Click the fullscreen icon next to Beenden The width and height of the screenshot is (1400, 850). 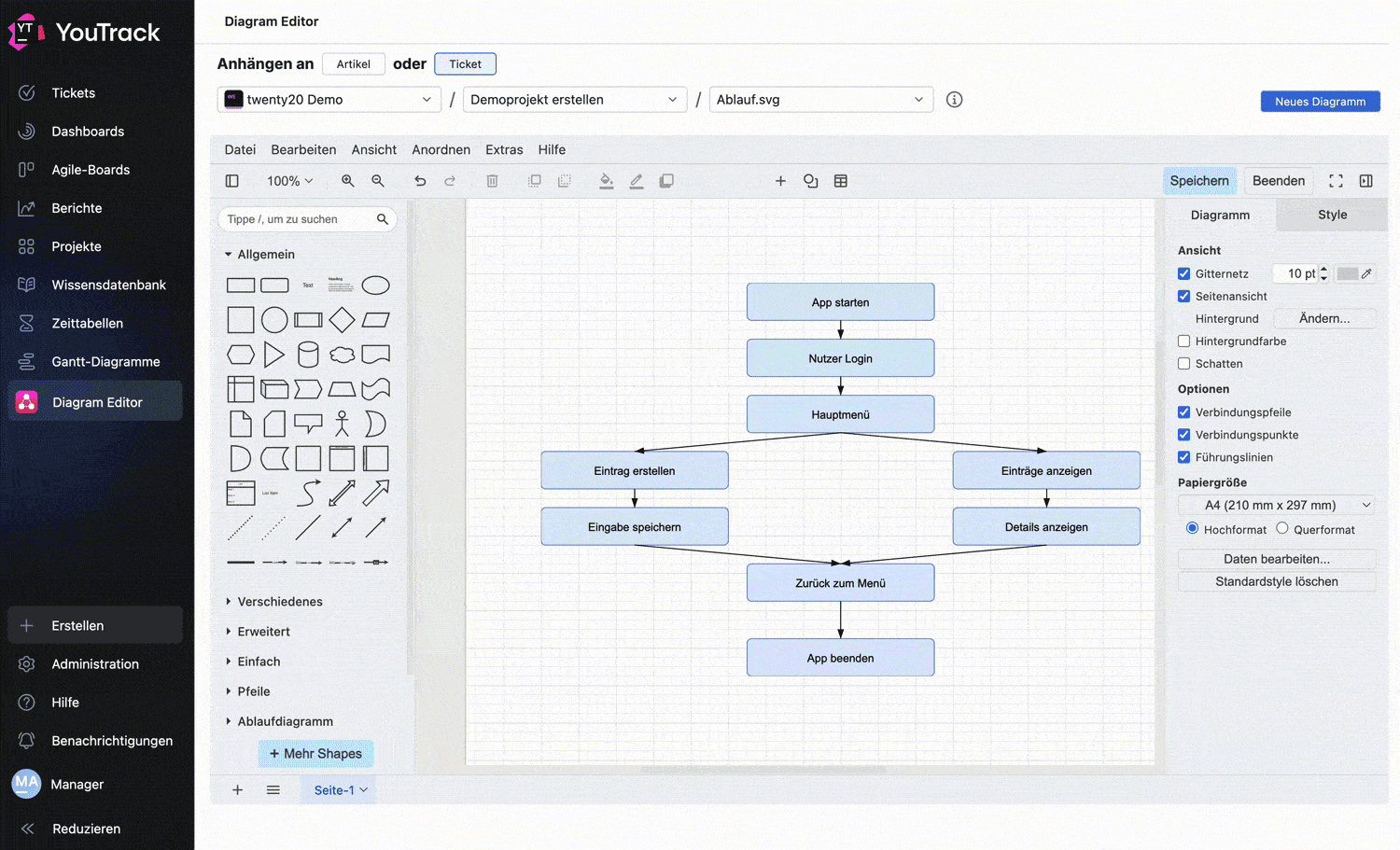click(1336, 181)
